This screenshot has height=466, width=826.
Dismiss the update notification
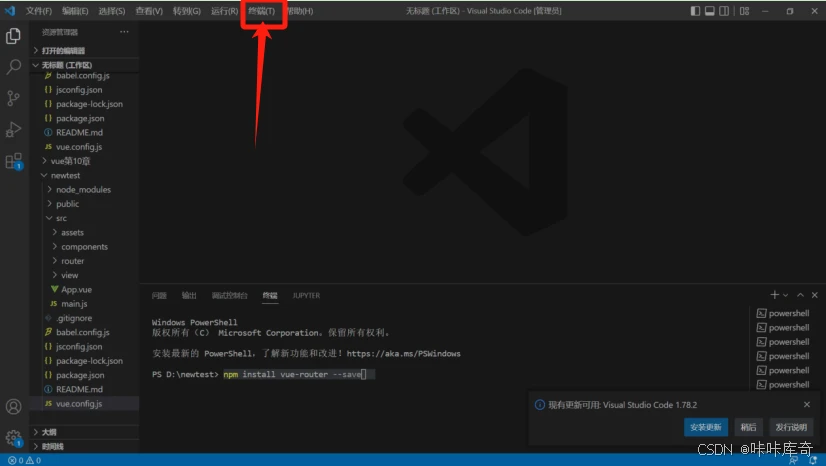click(x=807, y=404)
